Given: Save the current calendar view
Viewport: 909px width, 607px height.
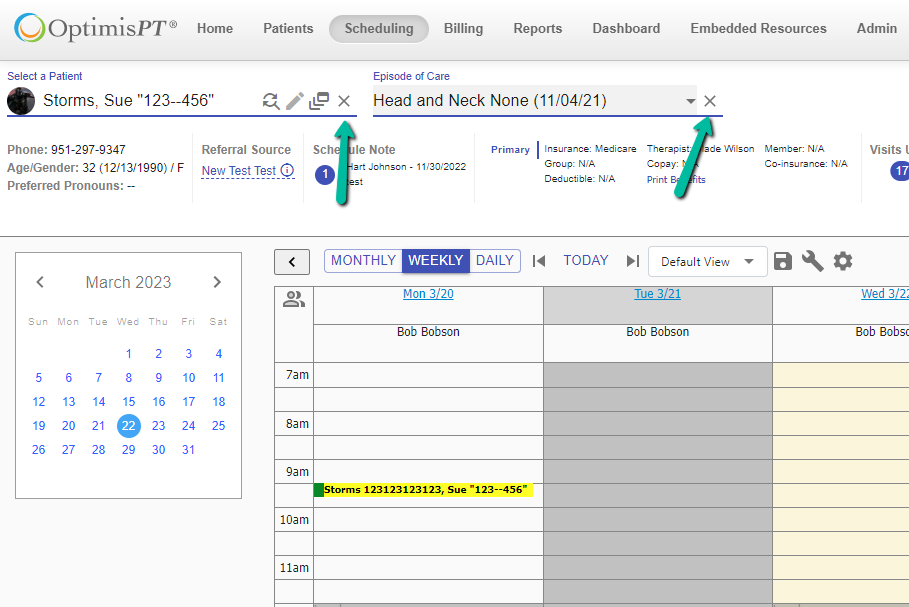Looking at the screenshot, I should click(783, 261).
